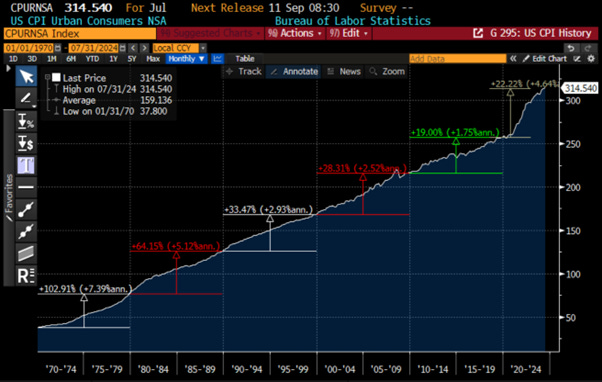Expand pencil tool options small arrow
Viewport: 602px width, 382px height.
pyautogui.click(x=34, y=106)
